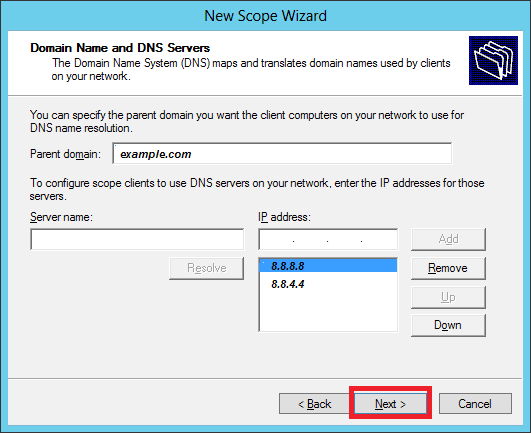
Task: Click the greyed-out Resolve button
Action: (x=207, y=268)
